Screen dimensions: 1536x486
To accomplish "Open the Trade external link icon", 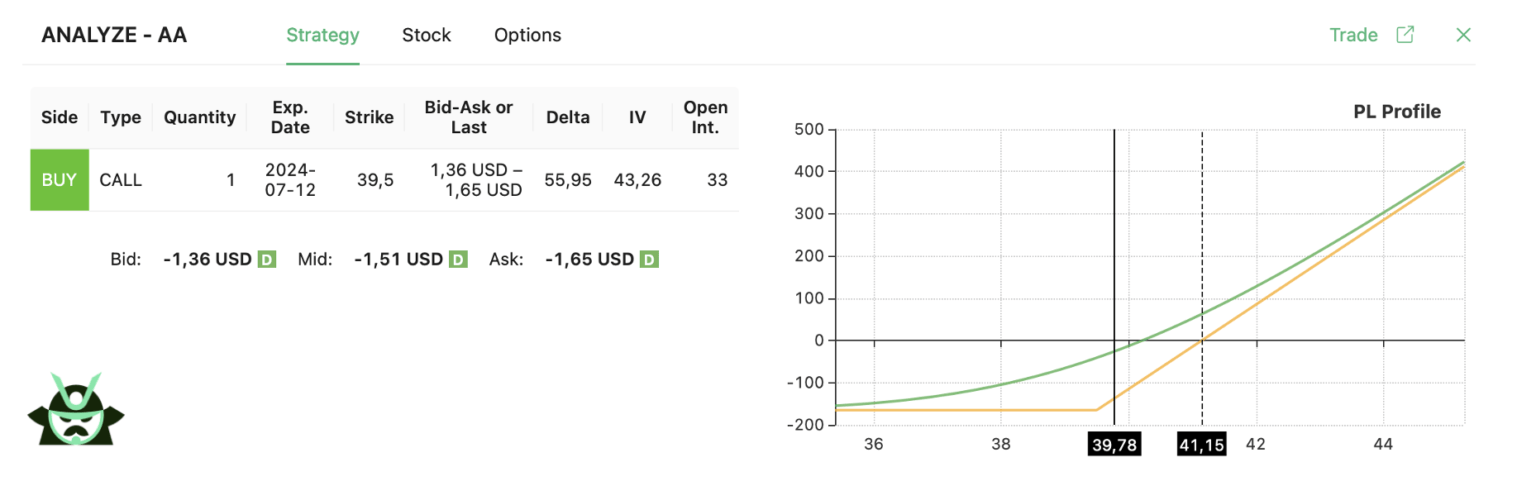I will click(x=1405, y=35).
